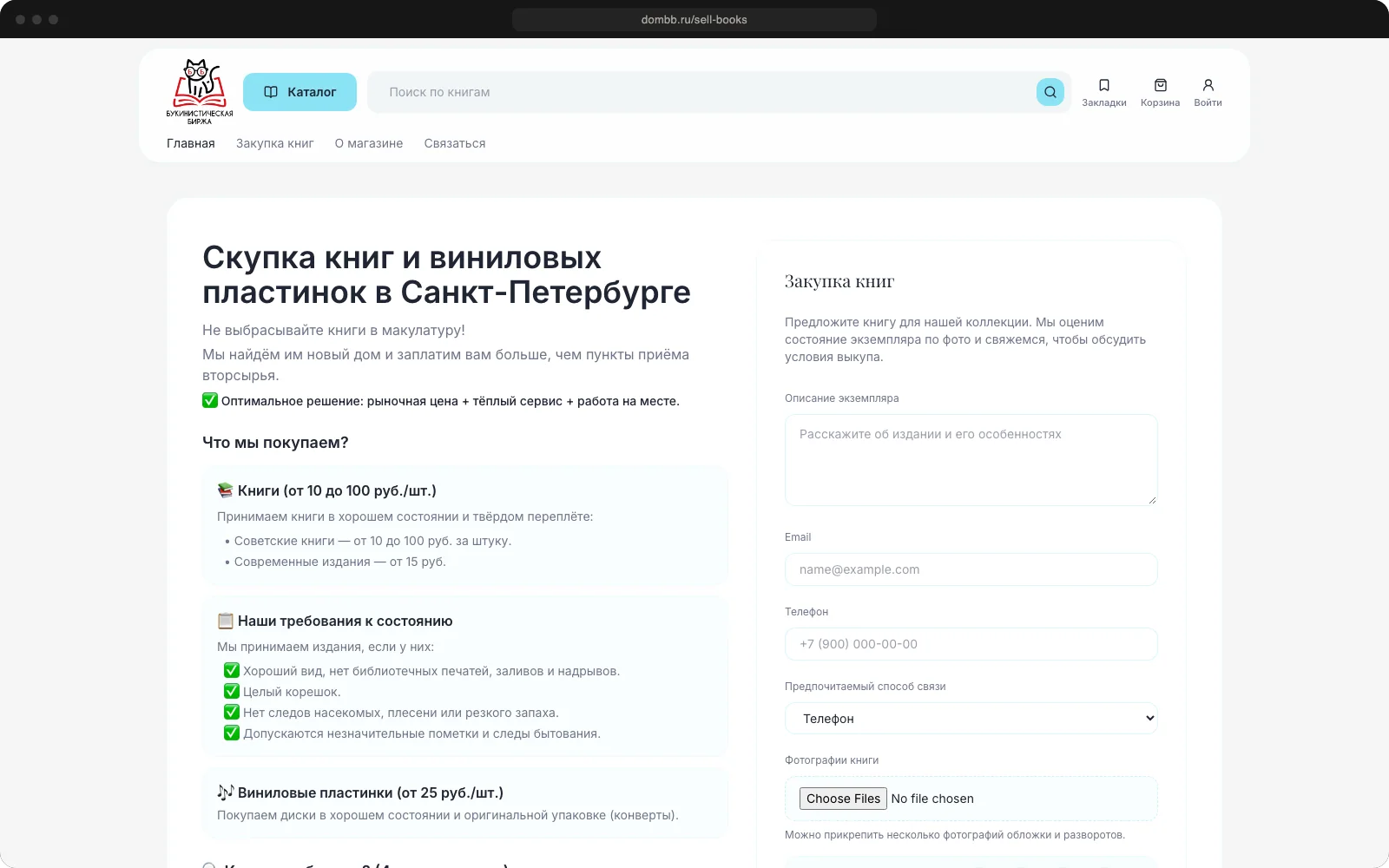The height and width of the screenshot is (868, 1389).
Task: Click the books emoji icon beside Книги
Action: click(x=226, y=490)
